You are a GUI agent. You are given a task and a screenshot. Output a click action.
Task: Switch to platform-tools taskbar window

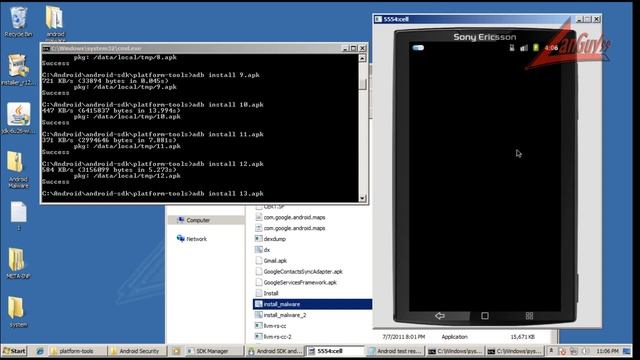click(77, 351)
